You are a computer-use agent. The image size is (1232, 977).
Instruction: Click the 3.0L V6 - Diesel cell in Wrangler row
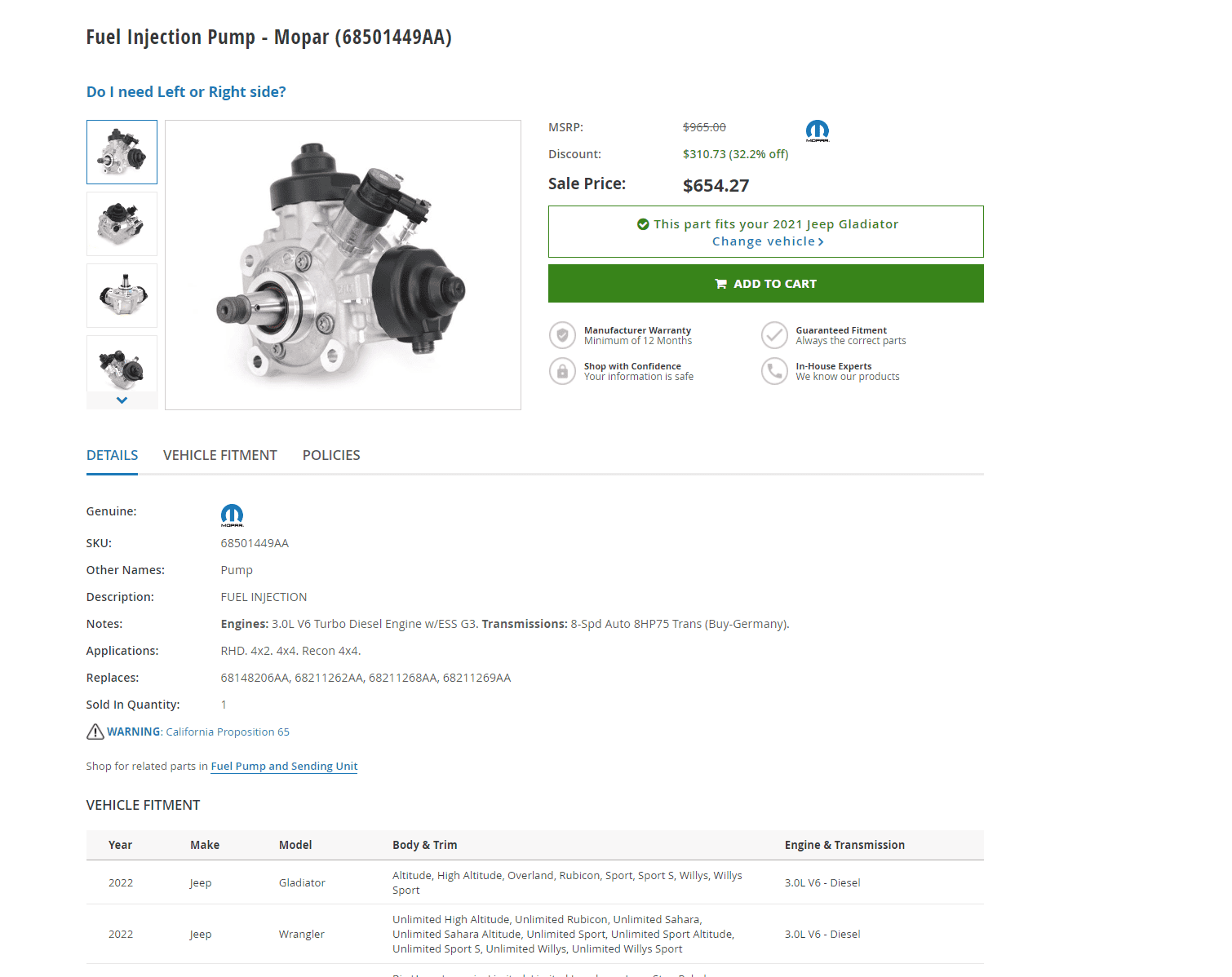click(x=822, y=934)
